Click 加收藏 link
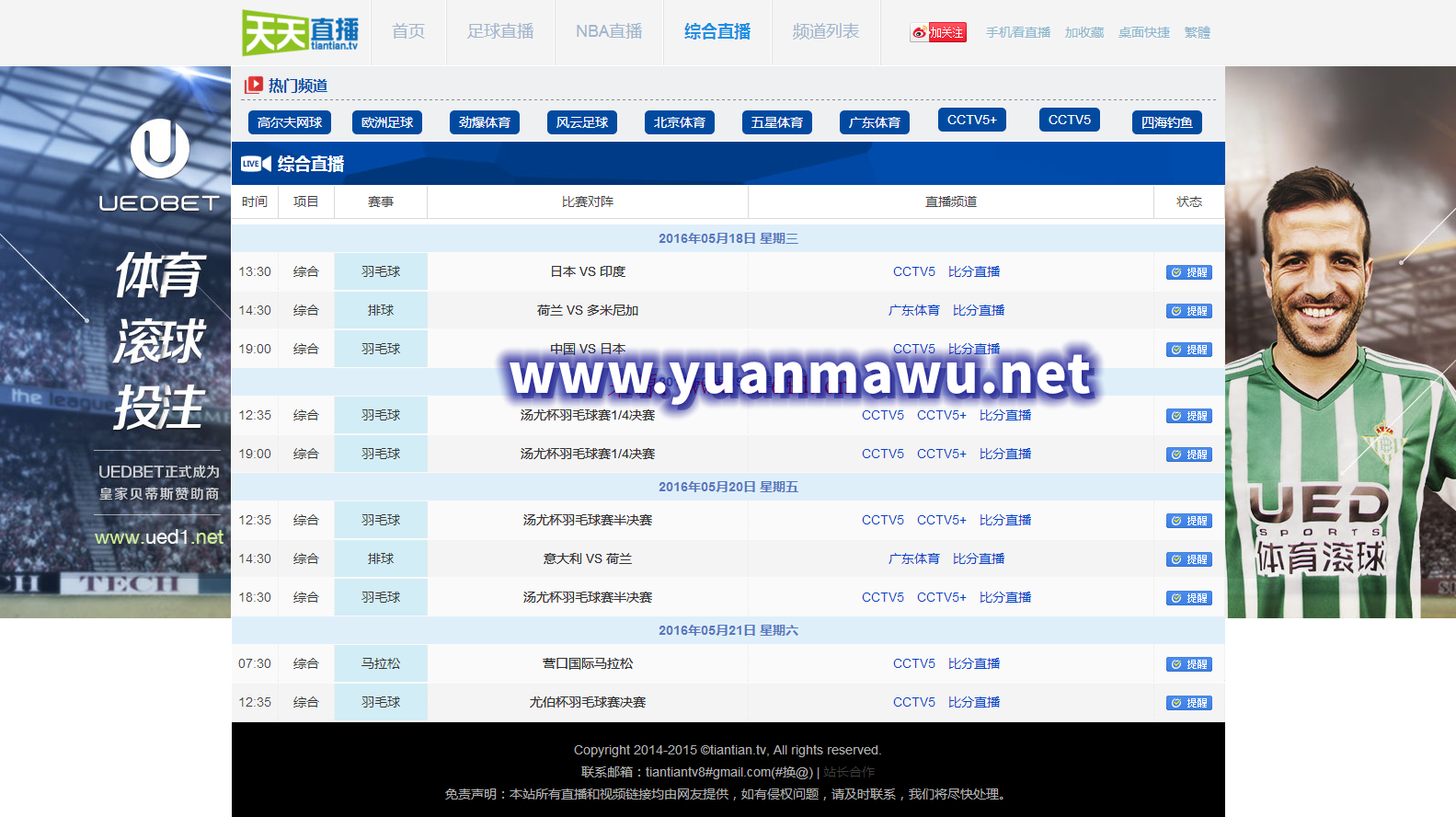 [x=1084, y=32]
